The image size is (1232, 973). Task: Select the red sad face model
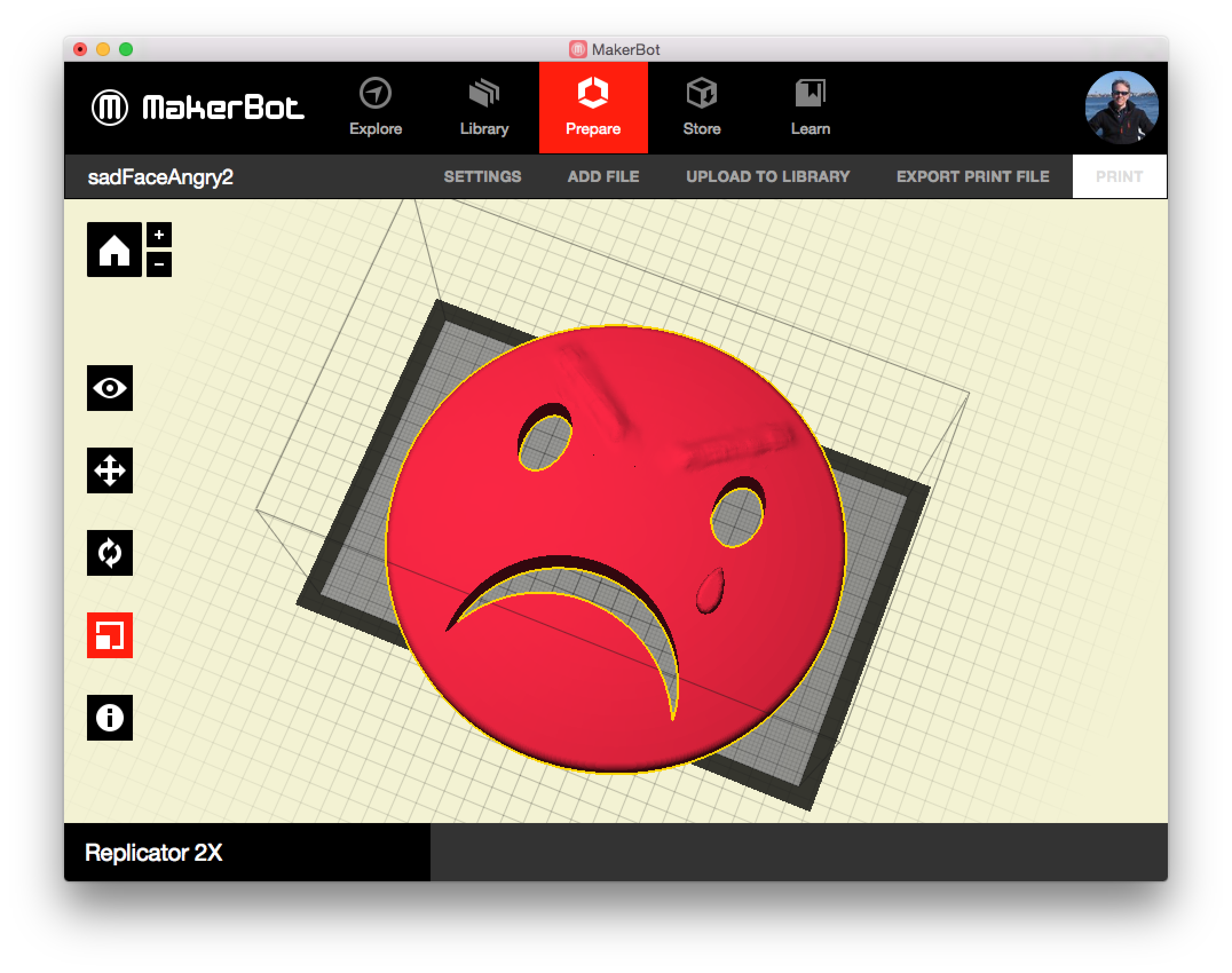pyautogui.click(x=616, y=549)
